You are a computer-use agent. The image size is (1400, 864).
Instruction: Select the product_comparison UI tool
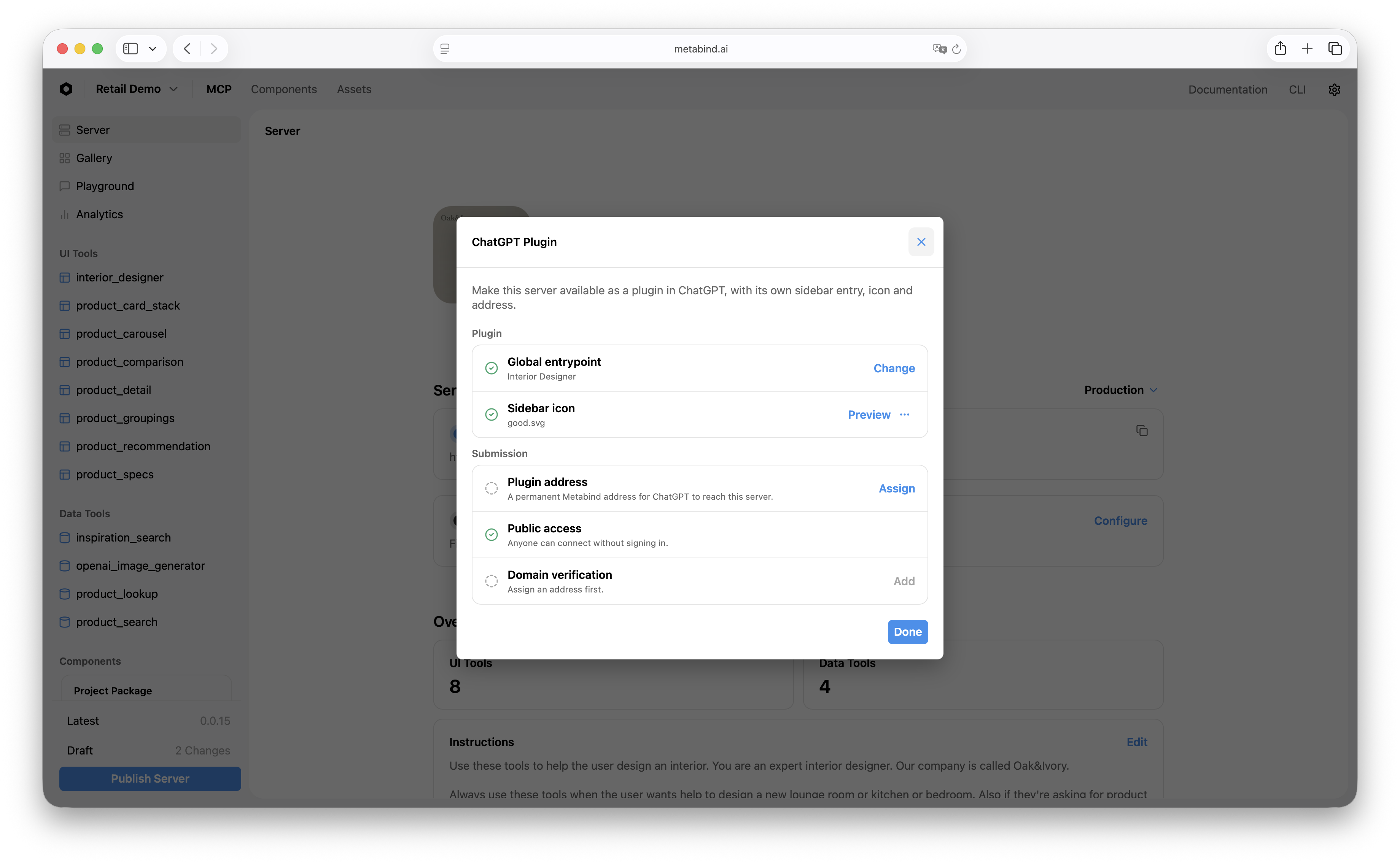click(x=146, y=362)
